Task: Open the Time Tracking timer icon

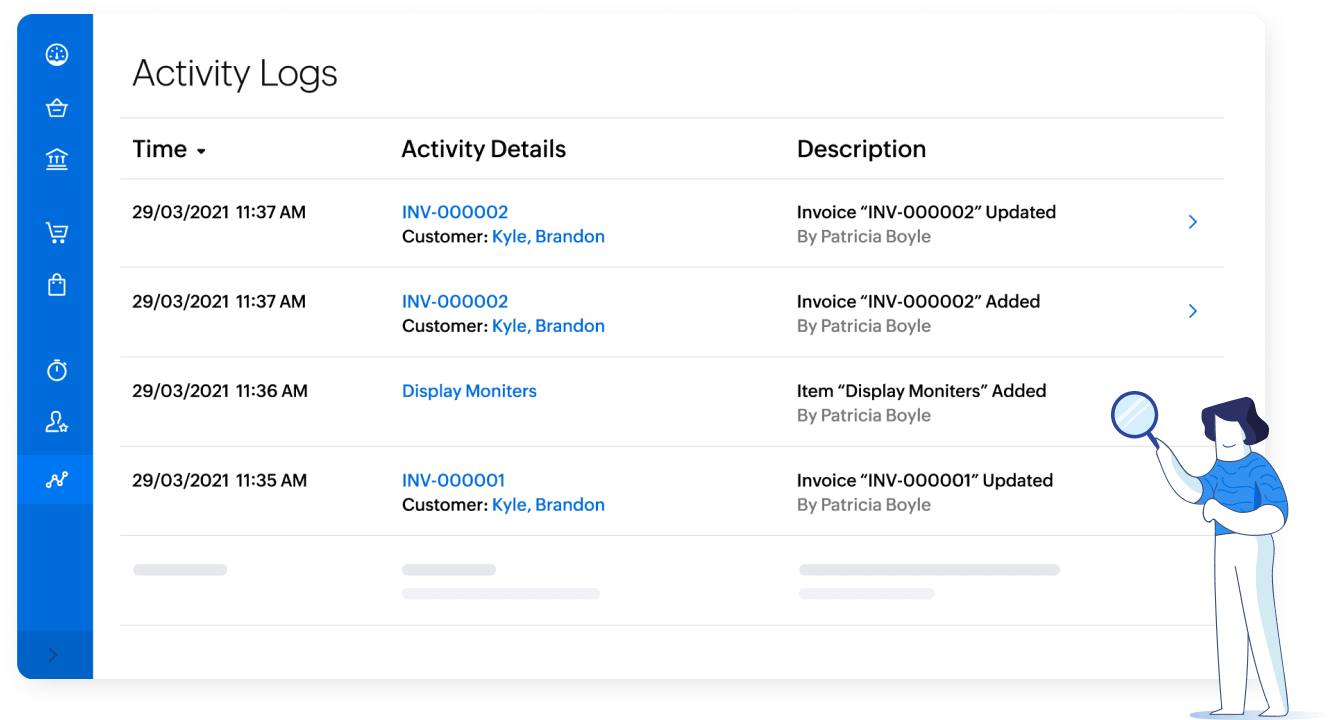Action: click(x=56, y=369)
